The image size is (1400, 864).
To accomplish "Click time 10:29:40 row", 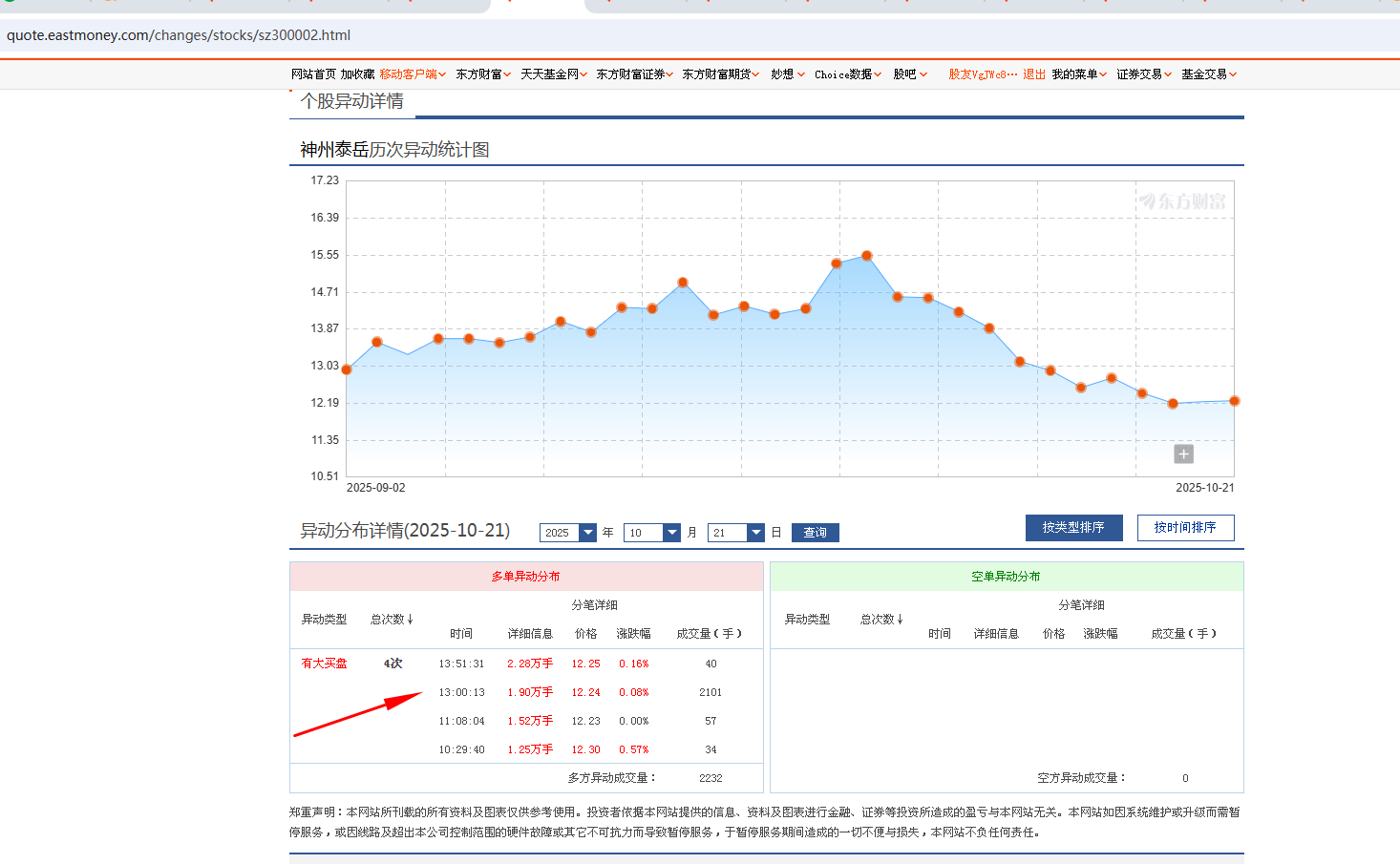I will (x=462, y=749).
